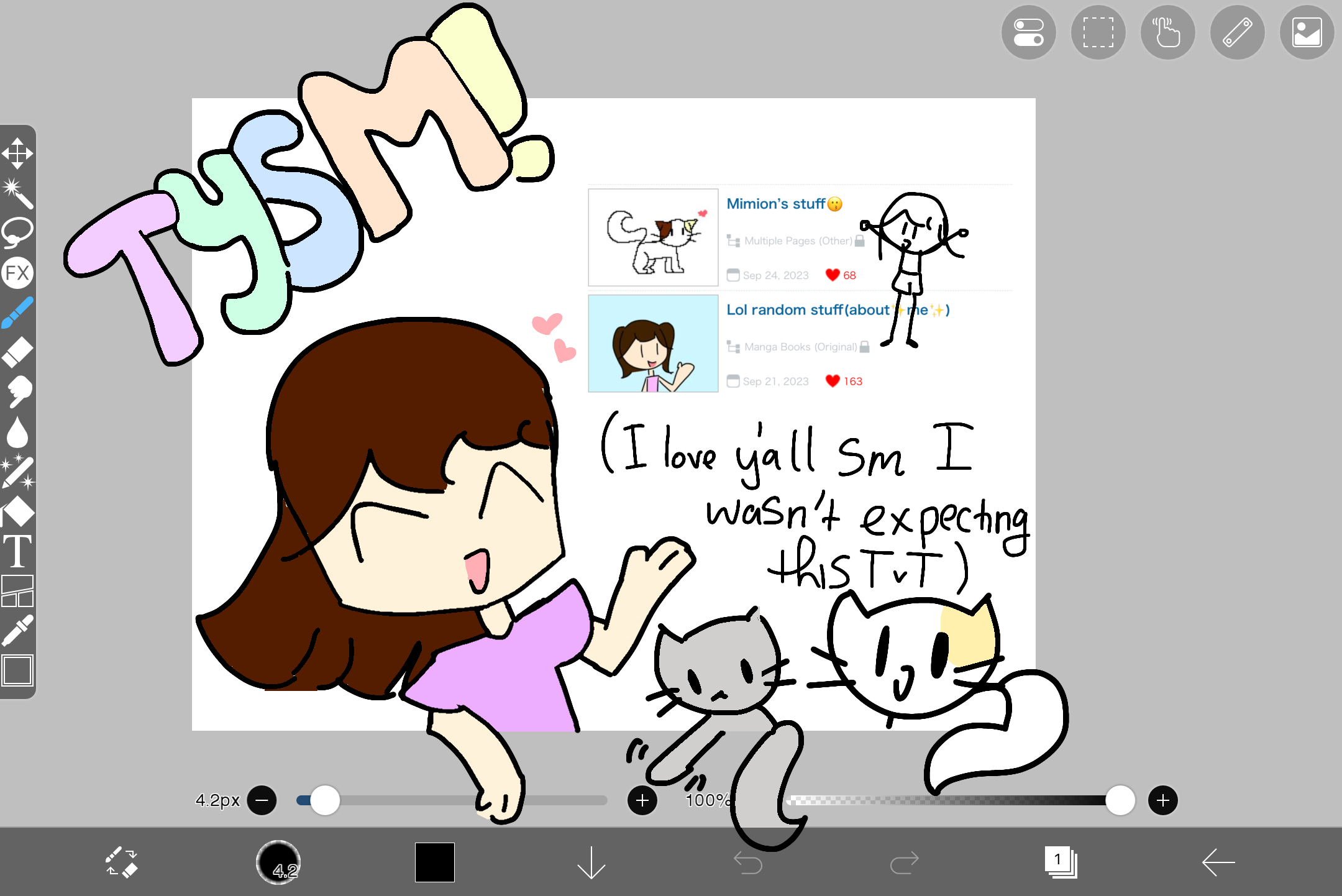The width and height of the screenshot is (1342, 896).
Task: Select the Brush tool
Action: [x=18, y=312]
